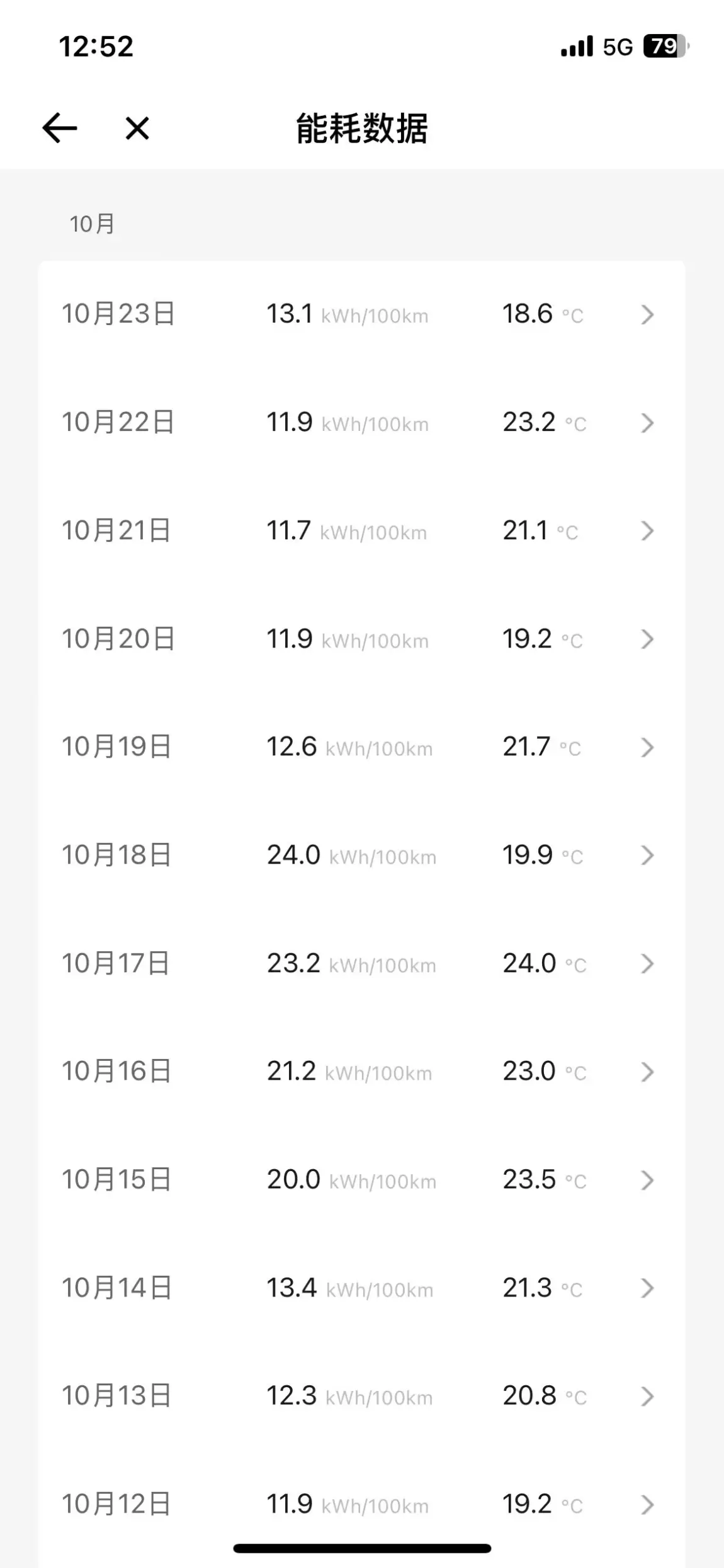Tap the back arrow icon
This screenshot has height=1568, width=724.
click(x=60, y=128)
